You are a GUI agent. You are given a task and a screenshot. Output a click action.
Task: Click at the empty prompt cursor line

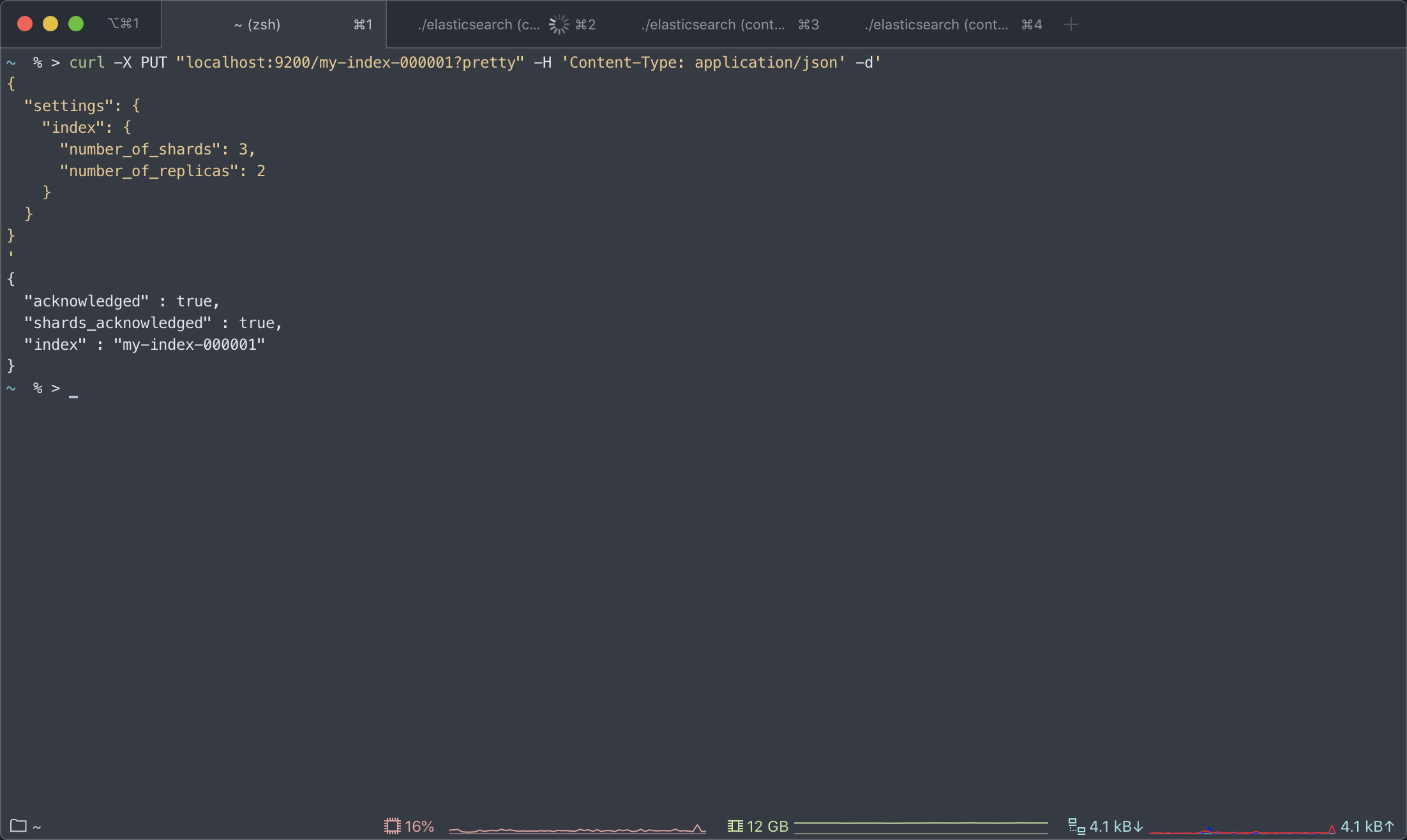73,389
